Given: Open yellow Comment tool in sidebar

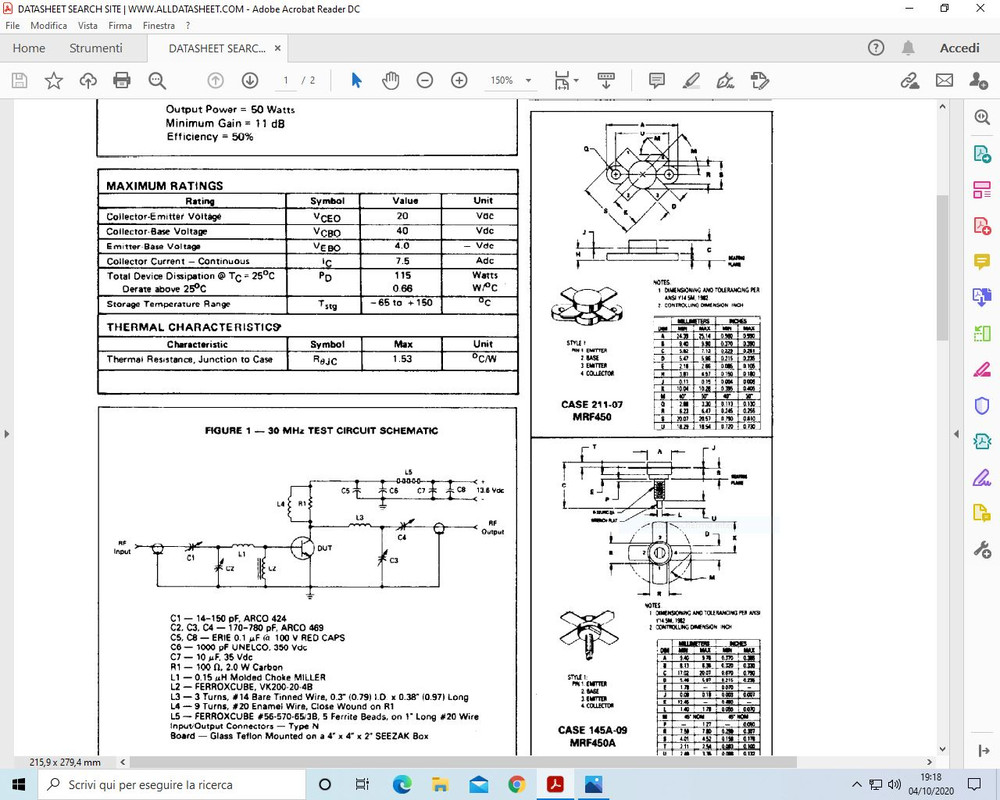Looking at the screenshot, I should pos(982,261).
